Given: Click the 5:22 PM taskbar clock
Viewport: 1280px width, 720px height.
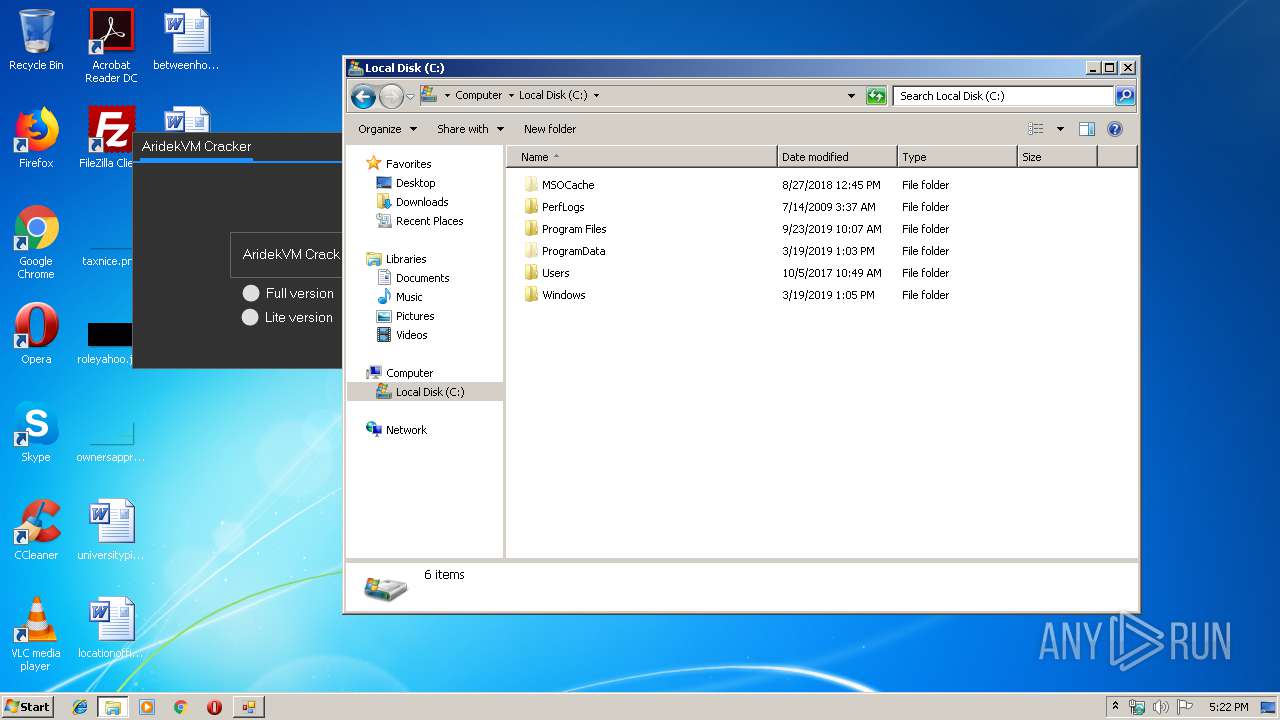Looking at the screenshot, I should [x=1228, y=707].
